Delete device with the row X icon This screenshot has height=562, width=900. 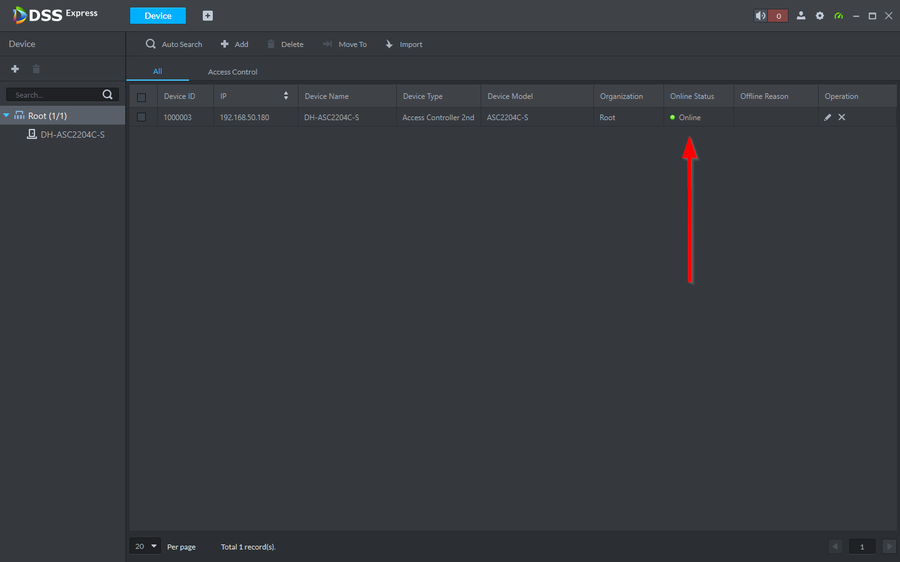click(841, 117)
